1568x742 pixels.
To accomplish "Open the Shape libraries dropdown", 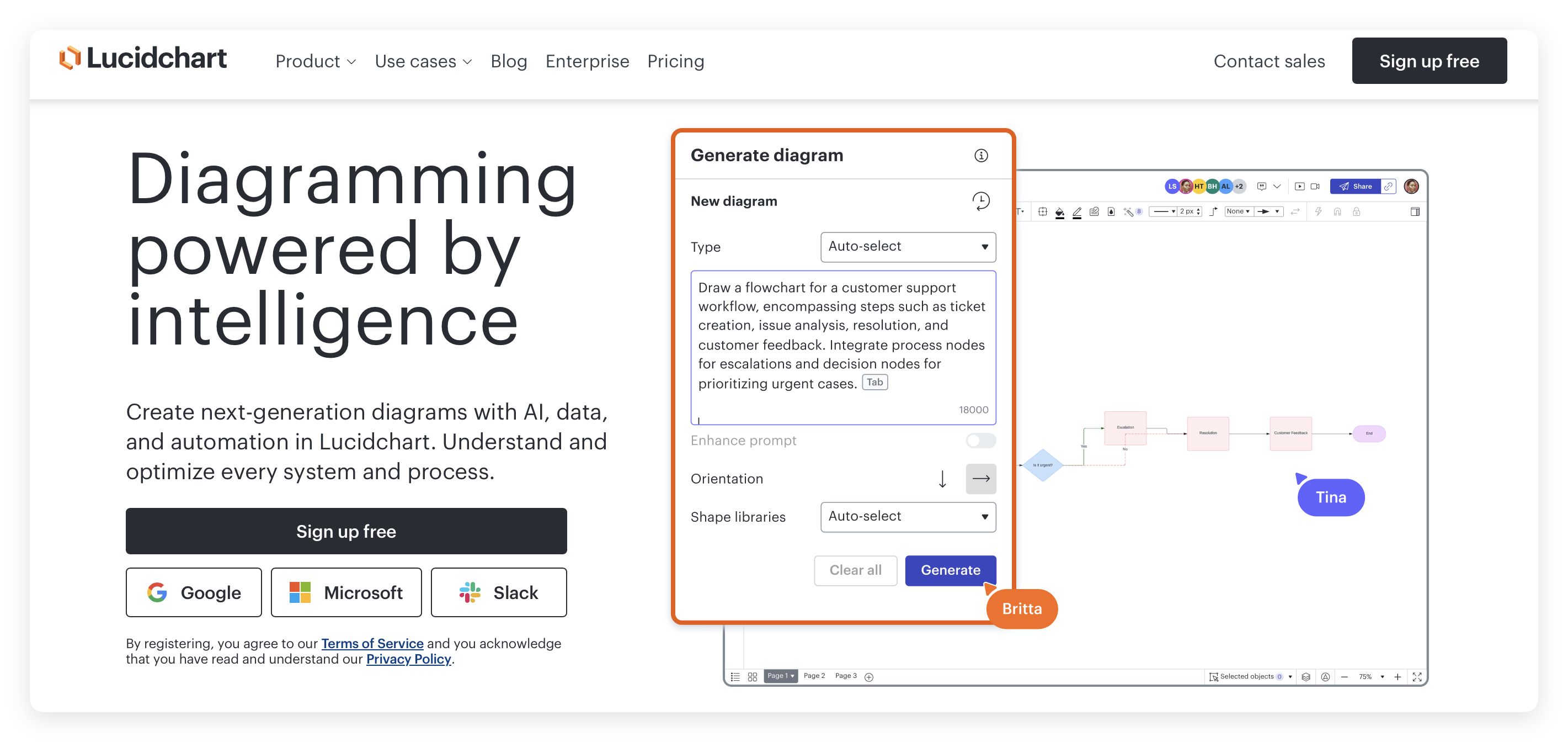I will coord(908,517).
